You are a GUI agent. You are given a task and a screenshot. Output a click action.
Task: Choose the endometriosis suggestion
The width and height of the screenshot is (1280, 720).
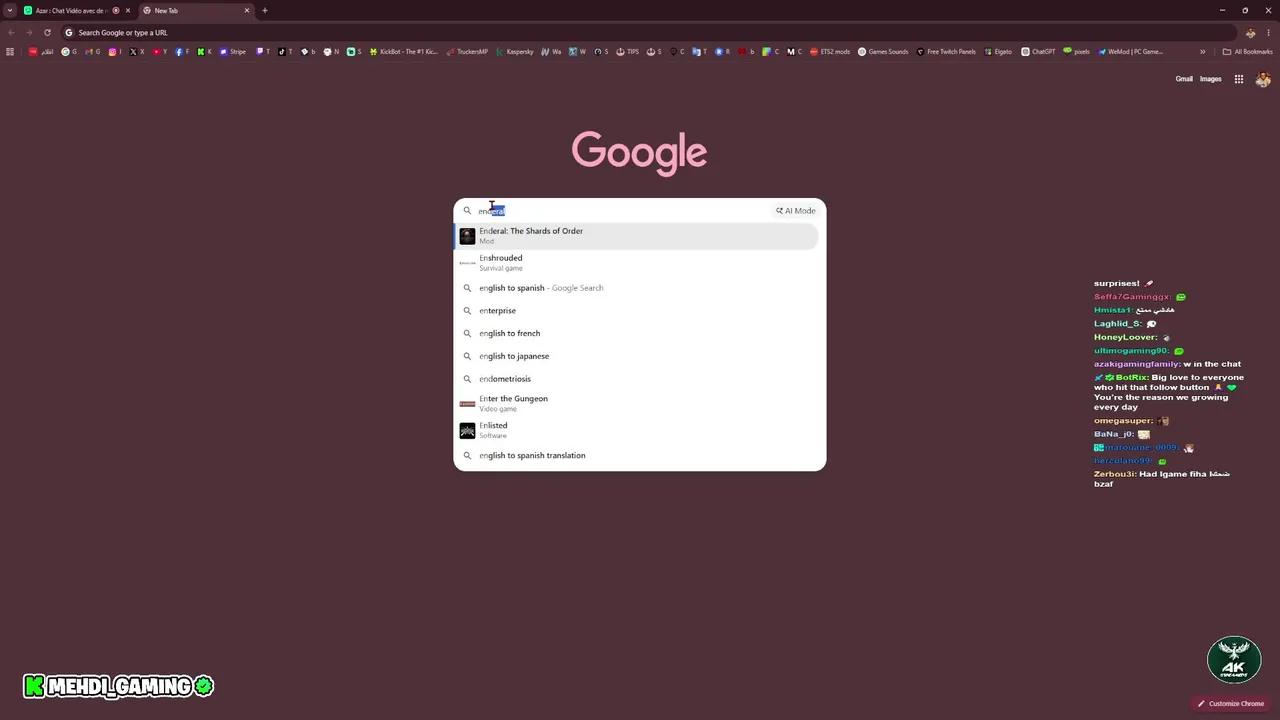[x=638, y=379]
